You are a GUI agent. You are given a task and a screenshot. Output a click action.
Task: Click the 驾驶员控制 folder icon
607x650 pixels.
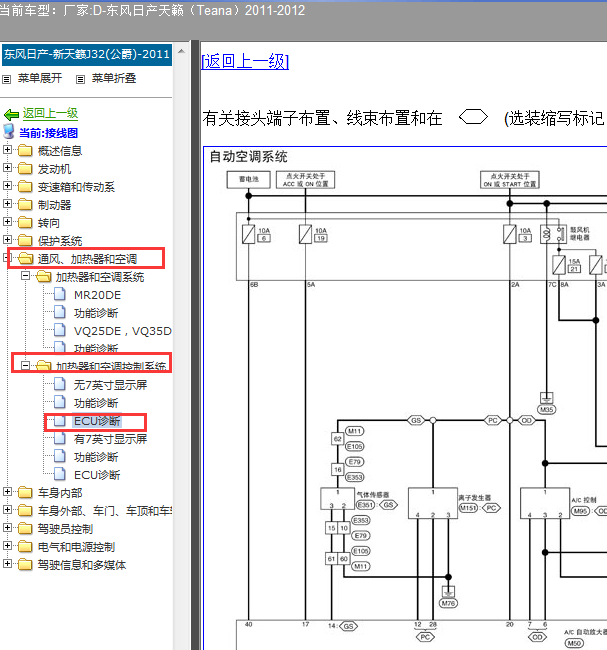(25, 528)
